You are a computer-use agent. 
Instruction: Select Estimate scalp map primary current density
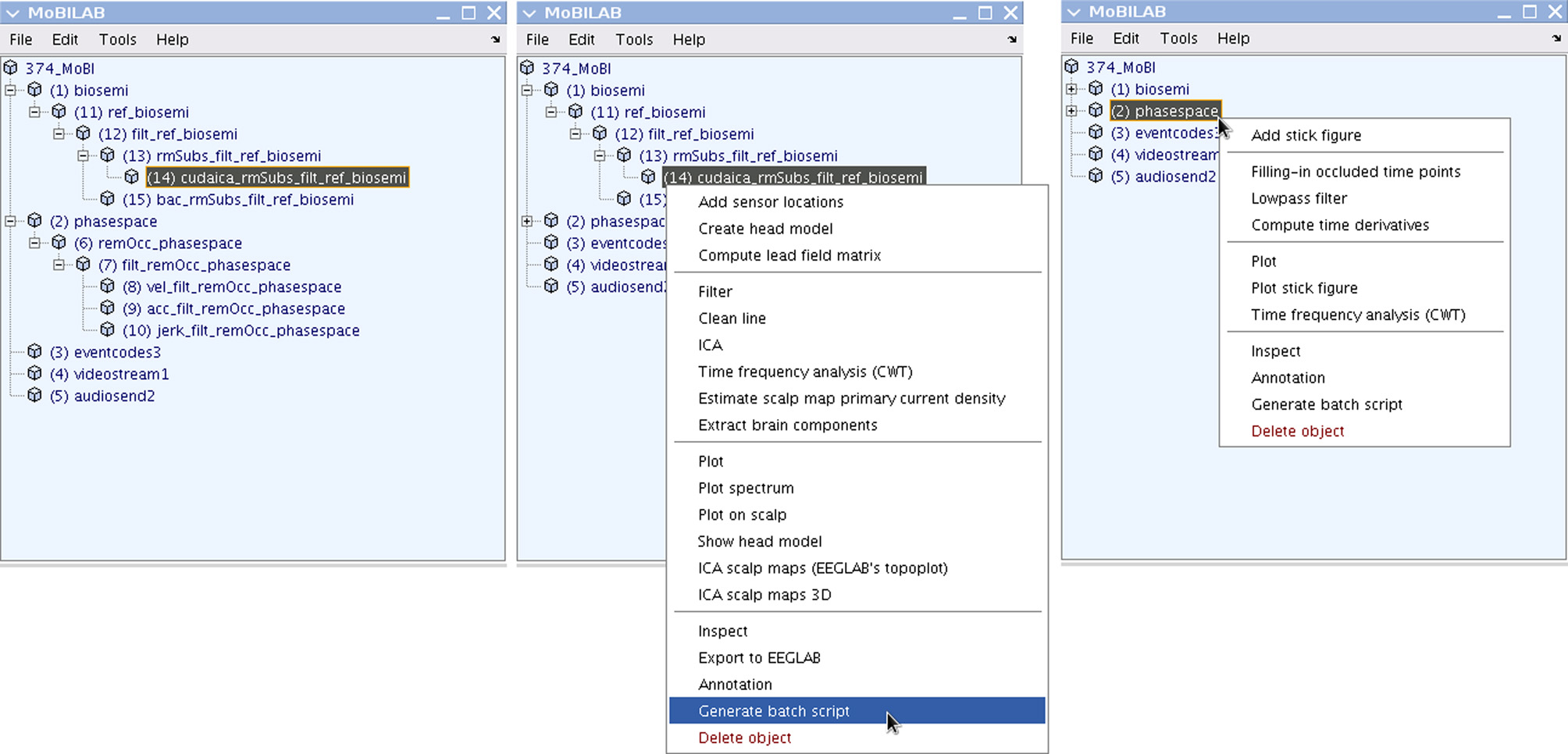coord(851,398)
